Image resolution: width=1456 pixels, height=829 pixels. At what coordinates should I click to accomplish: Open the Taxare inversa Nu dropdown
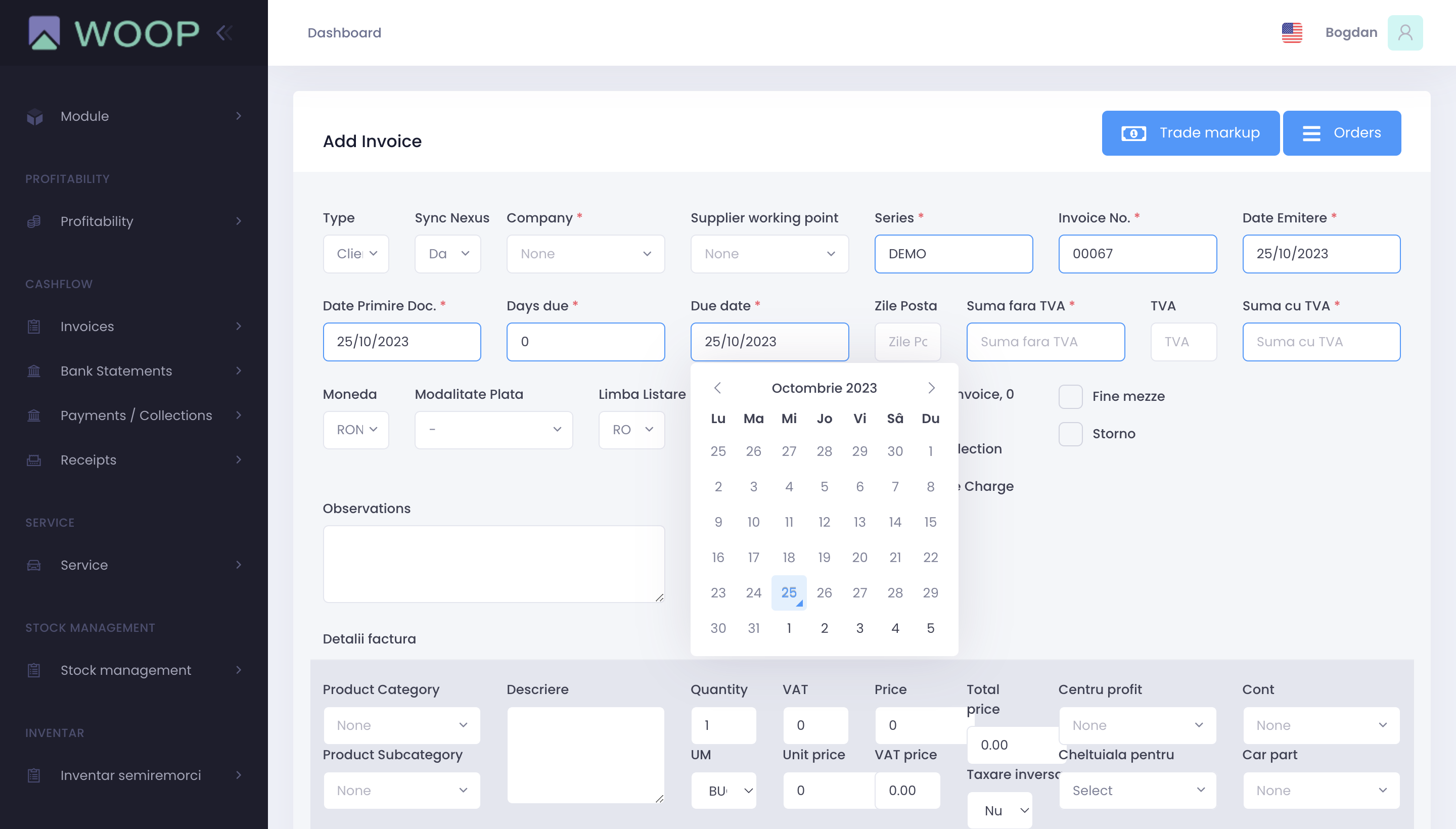click(999, 810)
